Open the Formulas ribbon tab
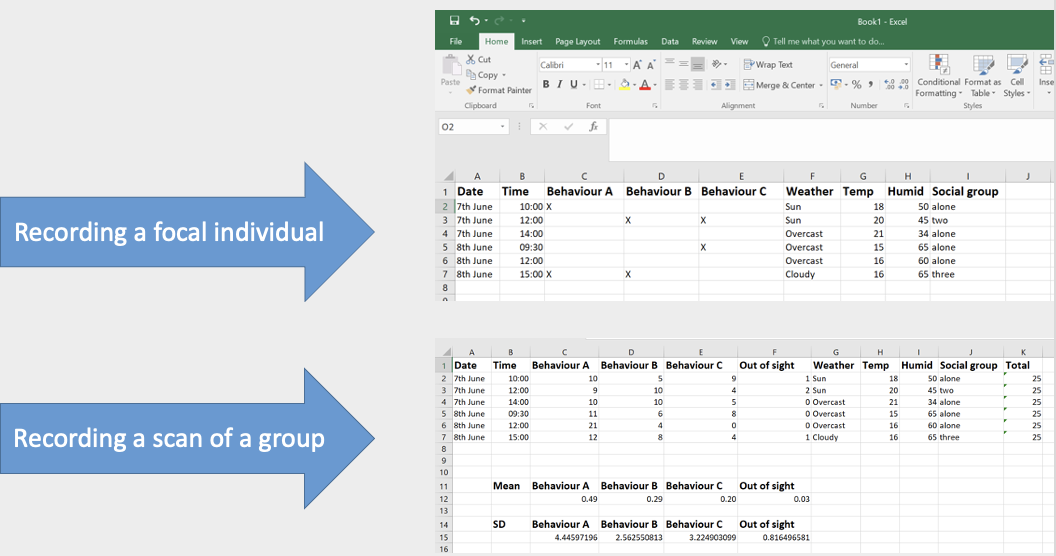Image resolution: width=1056 pixels, height=556 pixels. click(x=630, y=42)
